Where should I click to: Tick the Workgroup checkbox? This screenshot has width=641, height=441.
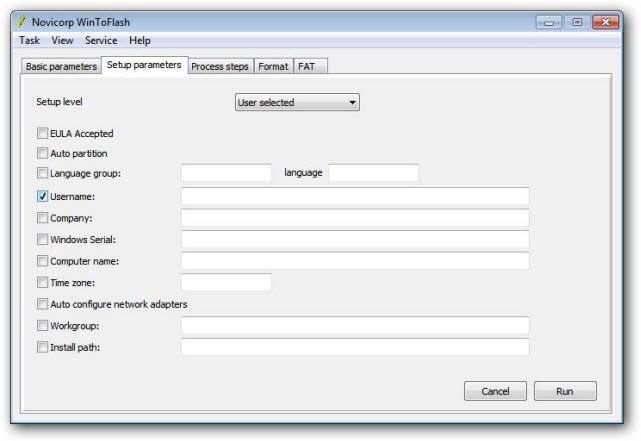[43, 326]
